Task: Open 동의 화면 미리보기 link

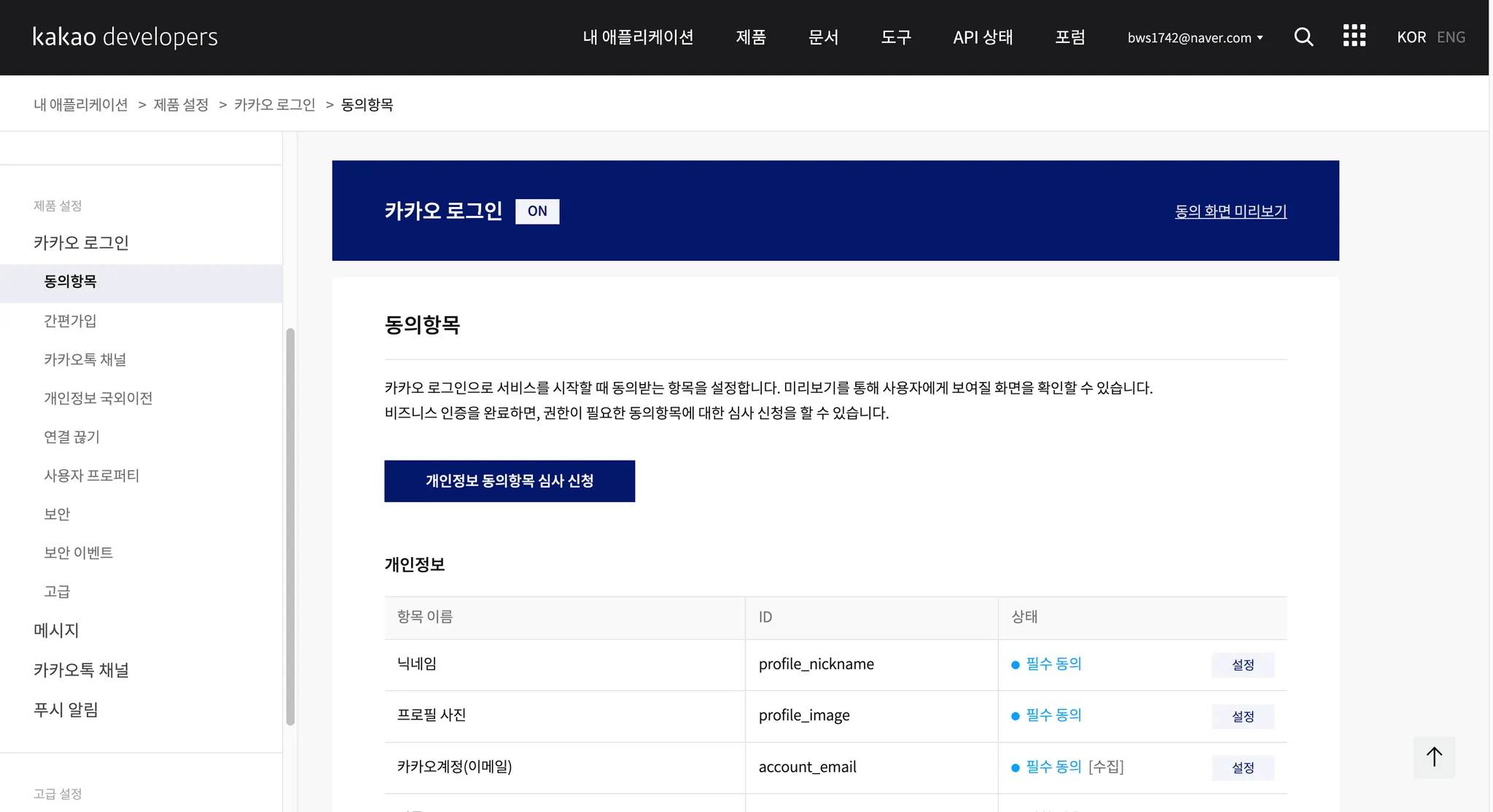Action: point(1231,211)
